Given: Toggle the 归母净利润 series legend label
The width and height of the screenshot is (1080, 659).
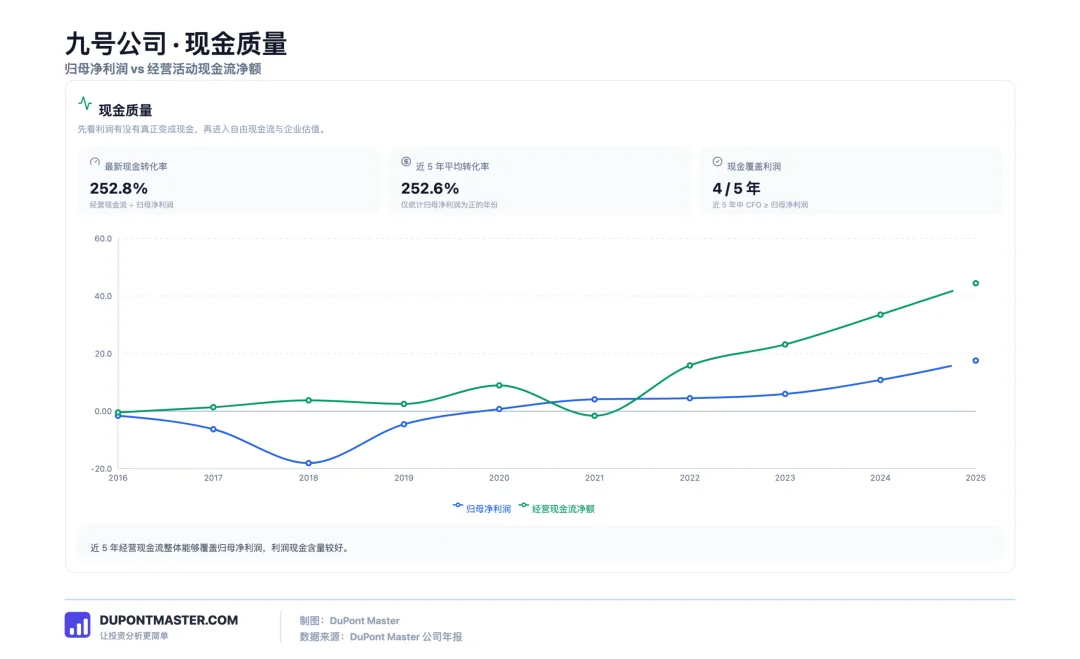Looking at the screenshot, I should point(488,509).
